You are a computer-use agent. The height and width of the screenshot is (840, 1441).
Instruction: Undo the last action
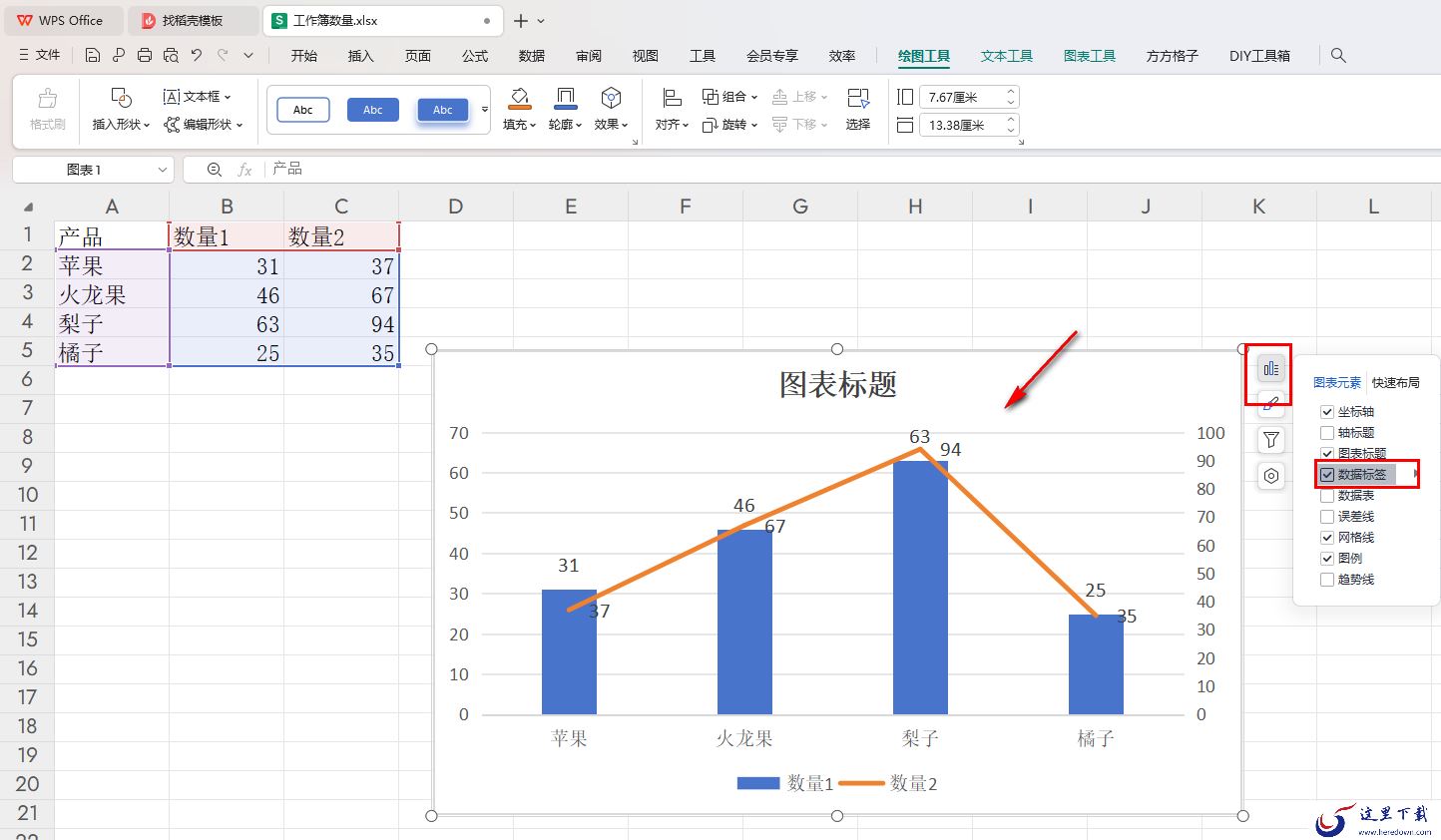(x=197, y=55)
